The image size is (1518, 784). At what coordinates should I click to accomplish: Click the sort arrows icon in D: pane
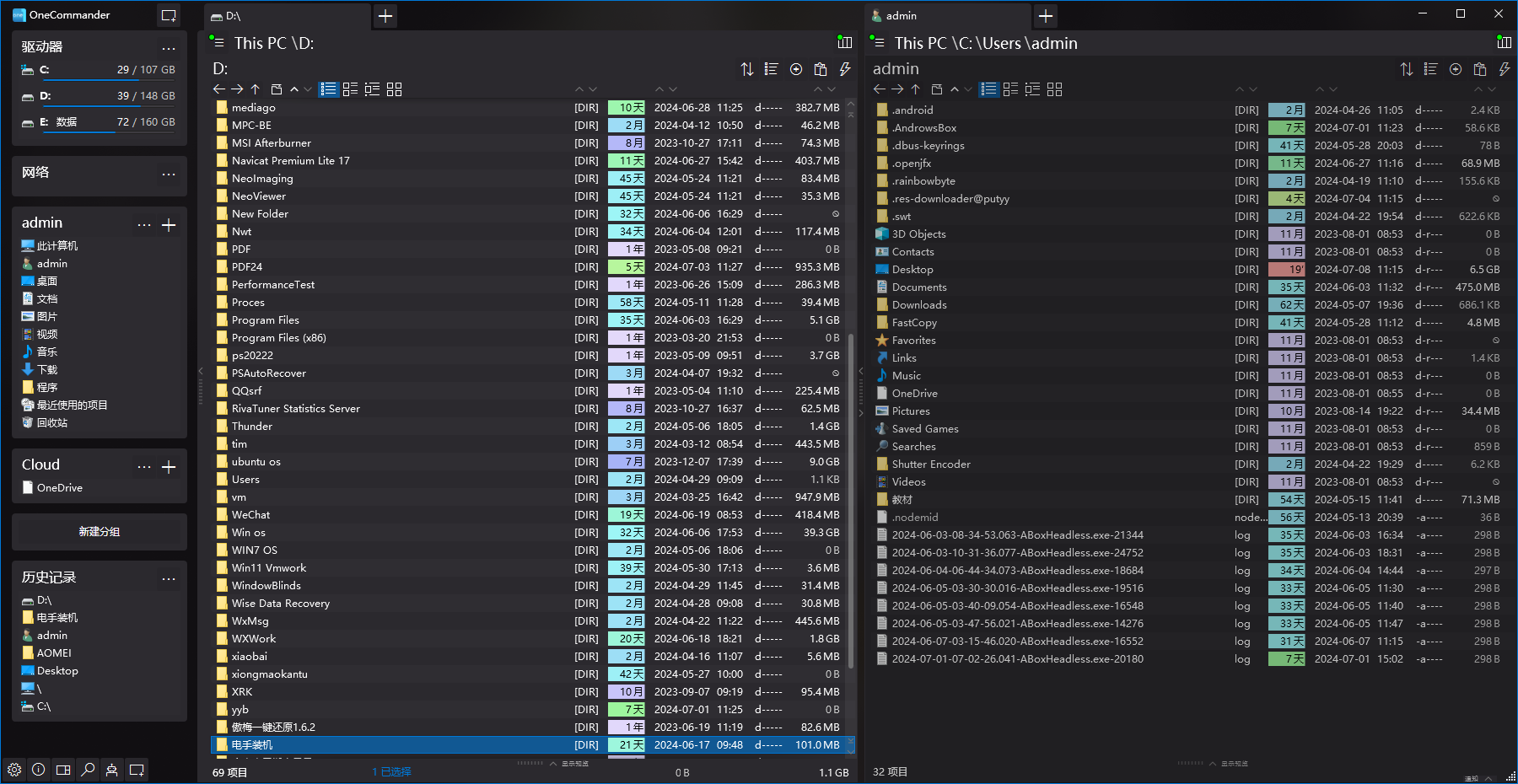[746, 69]
